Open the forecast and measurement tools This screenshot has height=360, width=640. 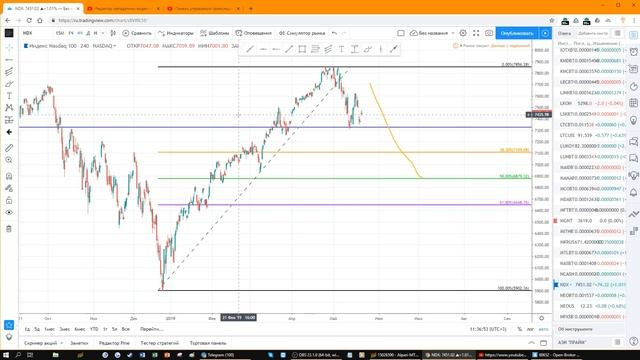(x=9, y=120)
